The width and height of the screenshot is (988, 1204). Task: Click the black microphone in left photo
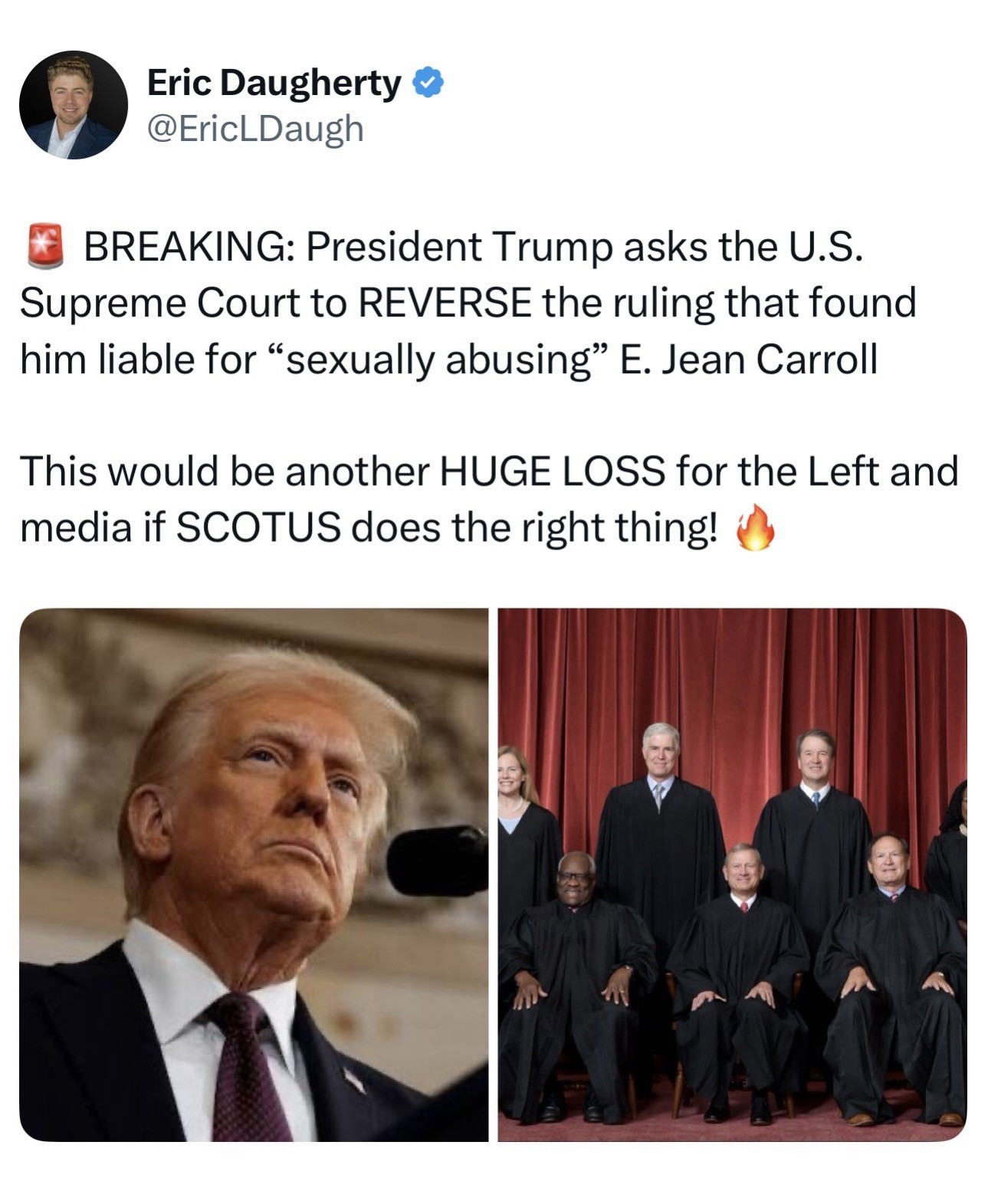point(437,860)
